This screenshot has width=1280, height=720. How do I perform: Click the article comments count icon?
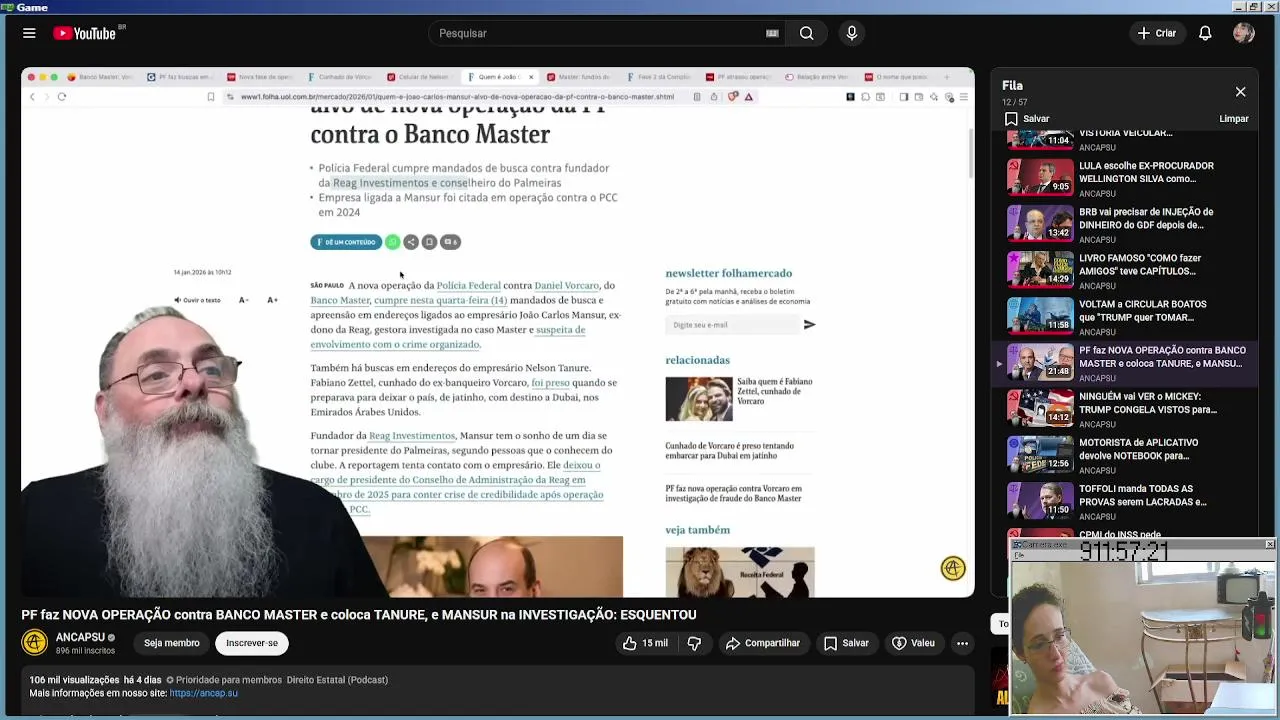(451, 242)
